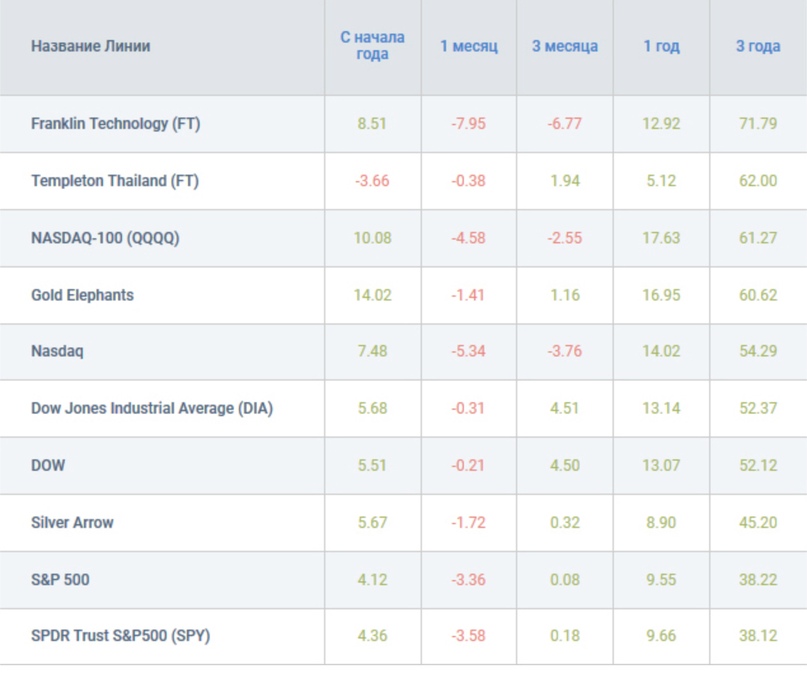Click Nasdaq row 1-year value 14.02

click(x=661, y=351)
